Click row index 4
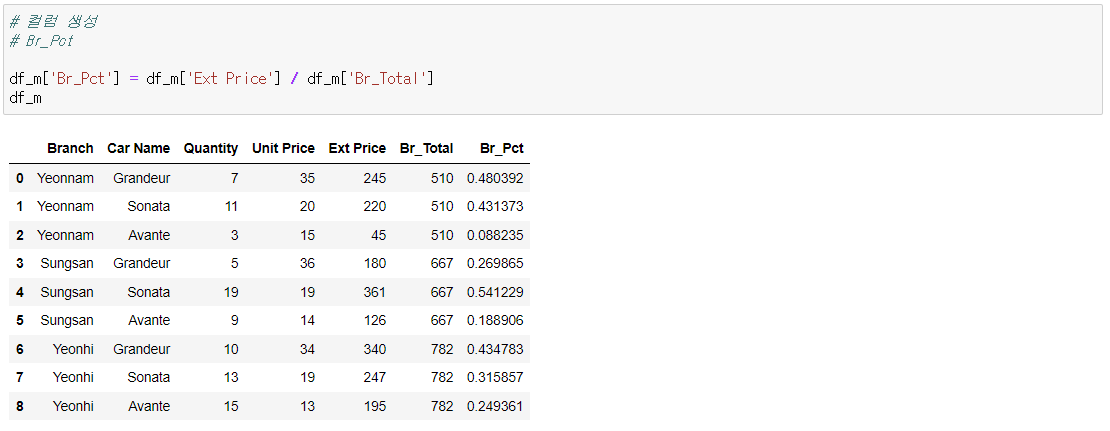1110x431 pixels. pyautogui.click(x=20, y=292)
